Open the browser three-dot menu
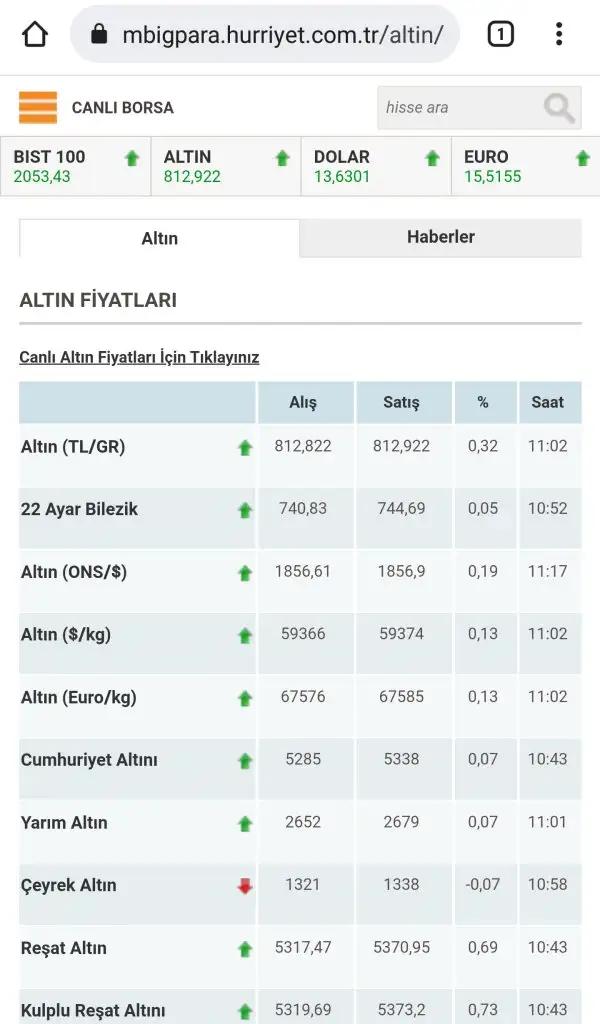The image size is (600, 1024). pyautogui.click(x=559, y=34)
